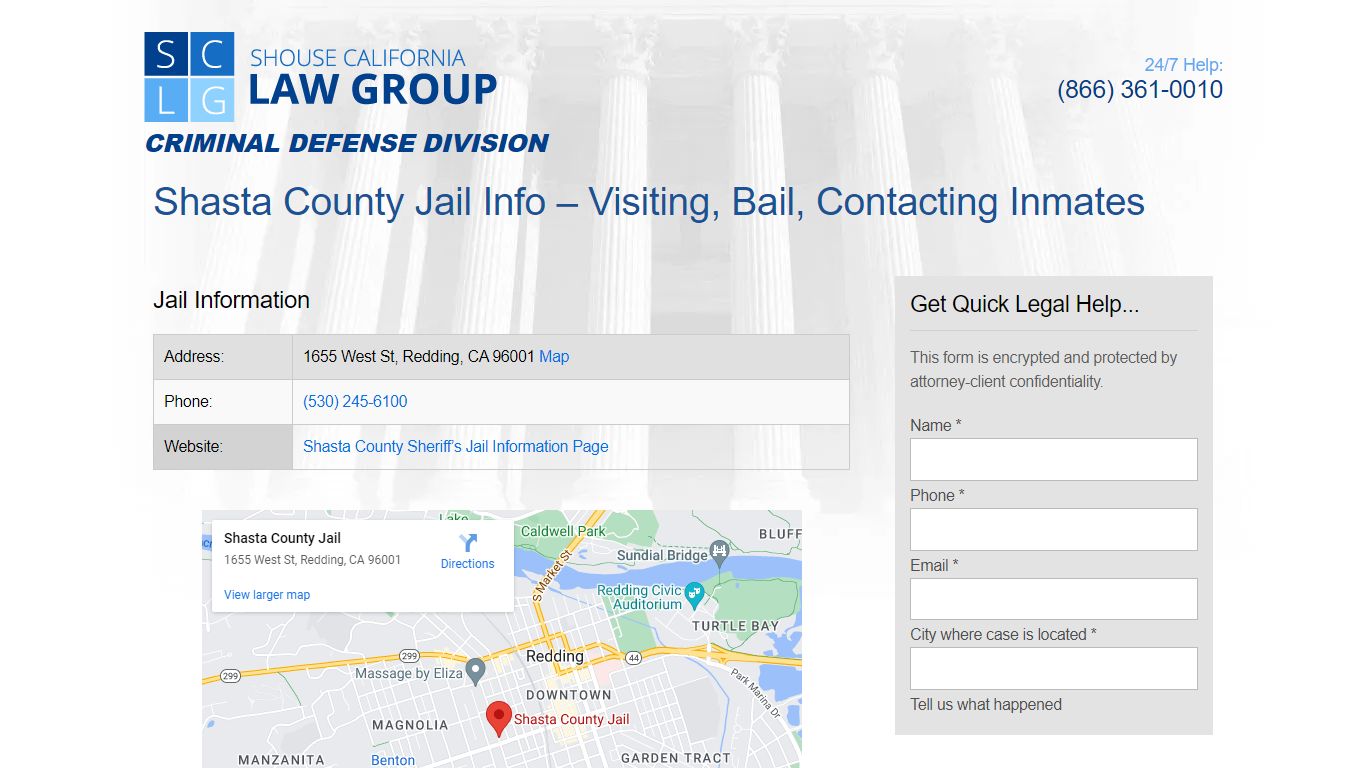Click the SCLG square logo
Screen dimensions: 1366x768
click(189, 77)
